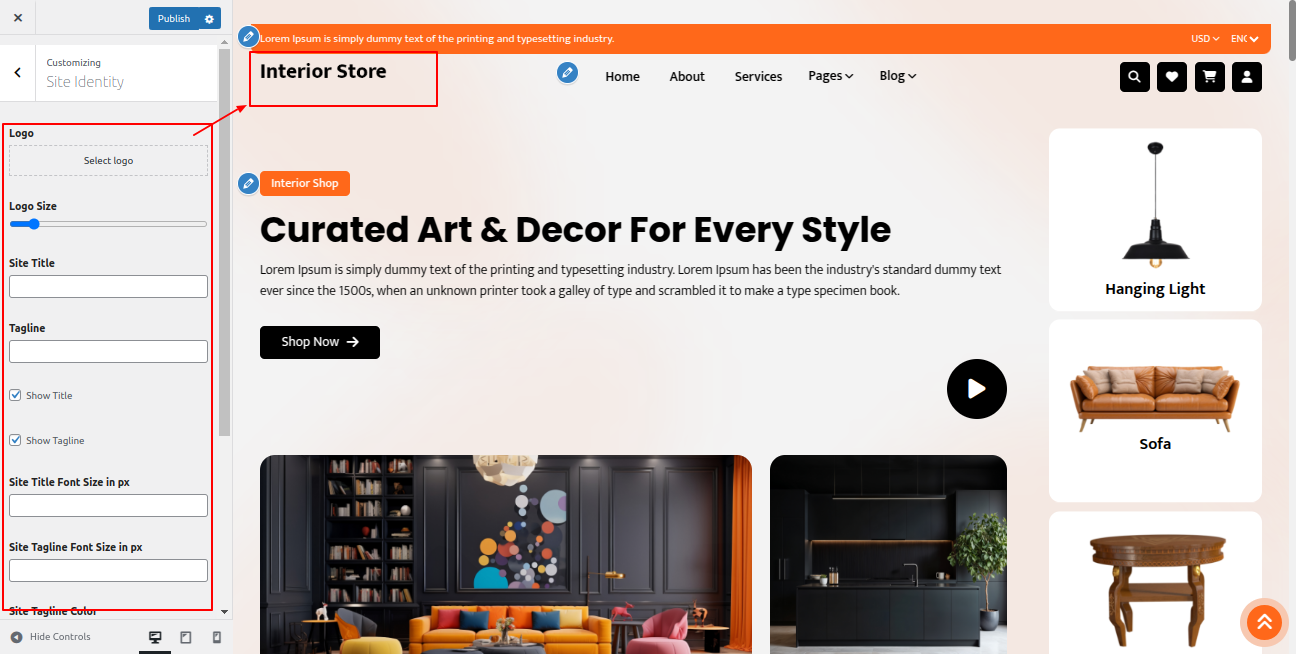Click the scroll-to-top orange arrow button
Image resolution: width=1296 pixels, height=654 pixels.
(x=1264, y=622)
